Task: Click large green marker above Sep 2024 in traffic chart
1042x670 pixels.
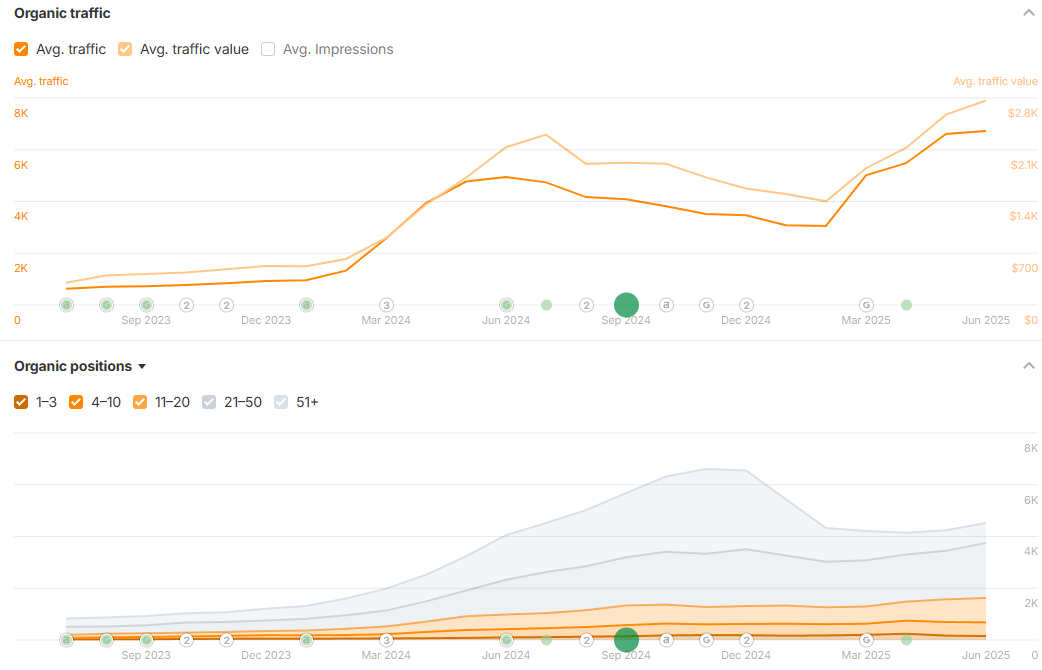Action: click(x=626, y=305)
